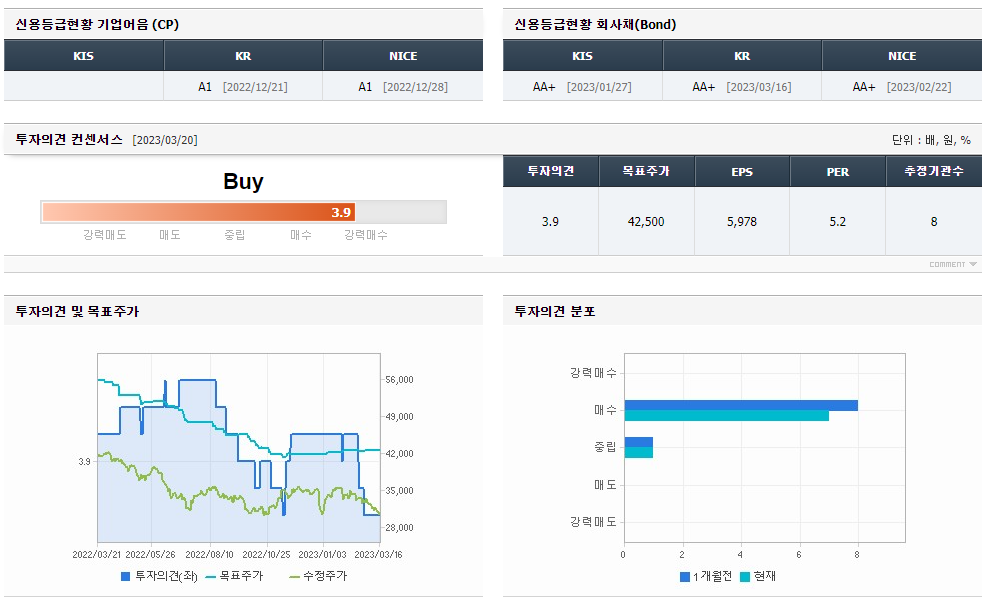Click the 매수 label under the gauge
Image resolution: width=982 pixels, height=599 pixels.
pos(301,235)
